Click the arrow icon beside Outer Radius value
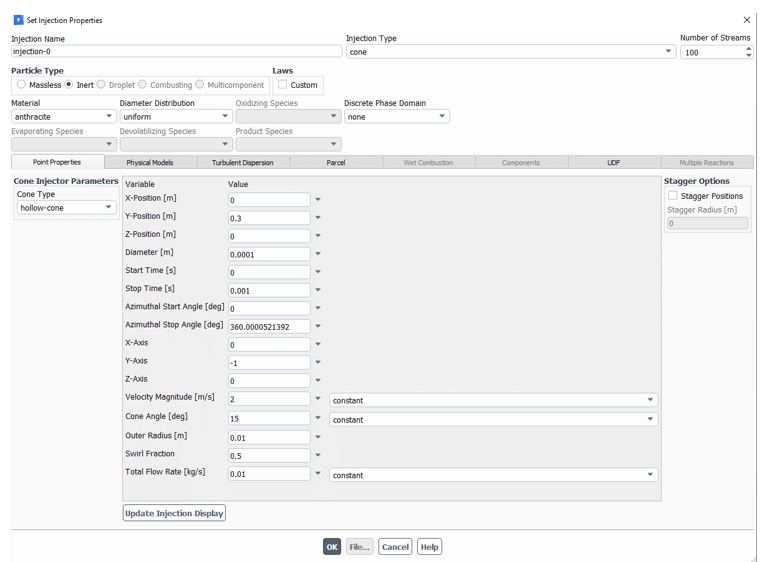Screen dimensions: 784x562 click(x=318, y=437)
